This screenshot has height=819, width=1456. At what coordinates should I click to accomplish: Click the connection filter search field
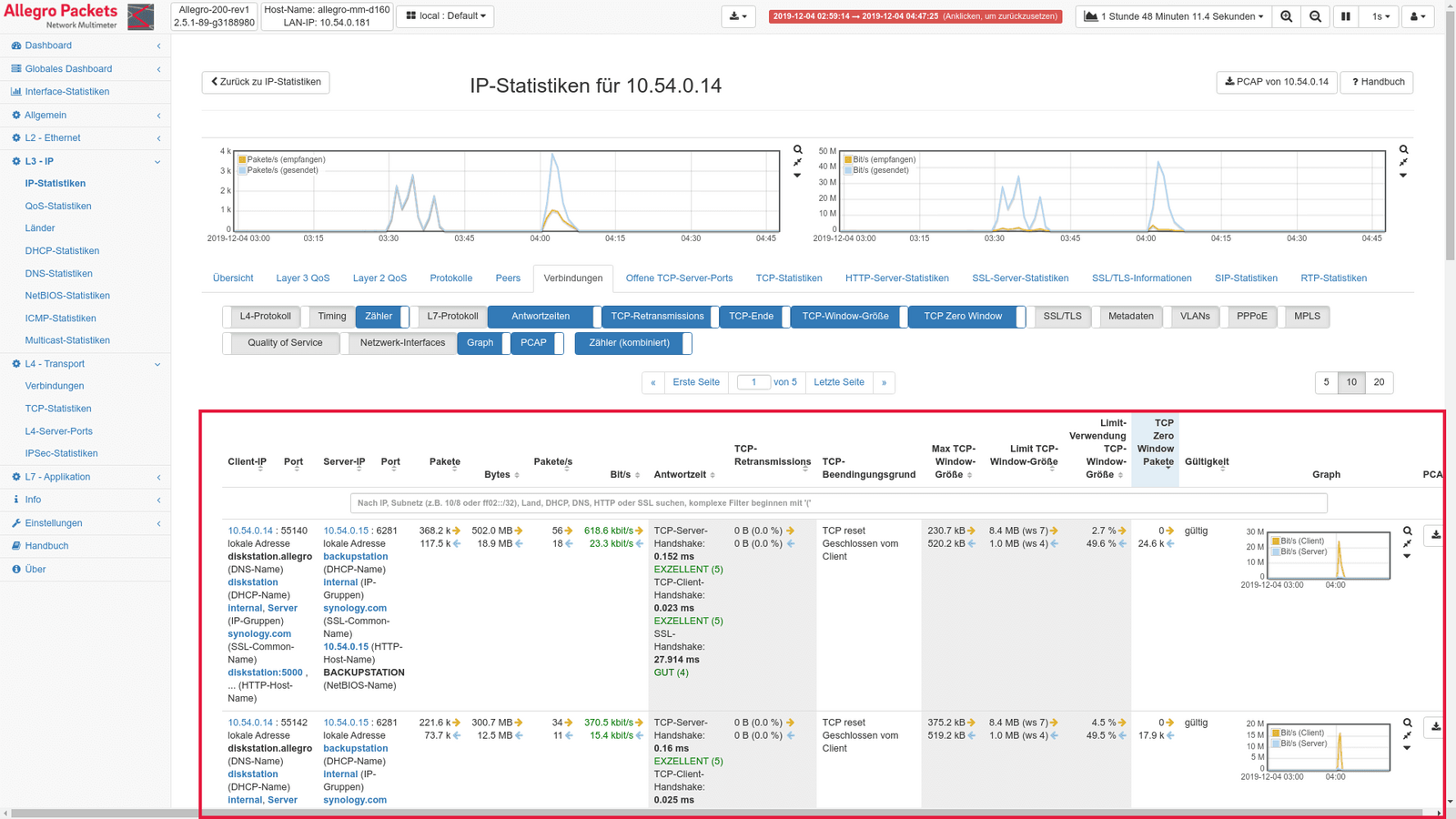[x=837, y=503]
